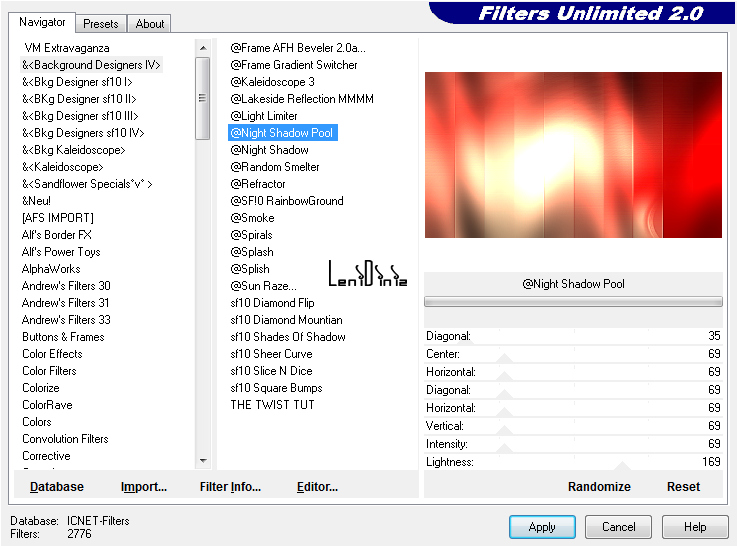This screenshot has width=737, height=546.
Task: Open Filter Info... for selected filter
Action: [x=230, y=487]
